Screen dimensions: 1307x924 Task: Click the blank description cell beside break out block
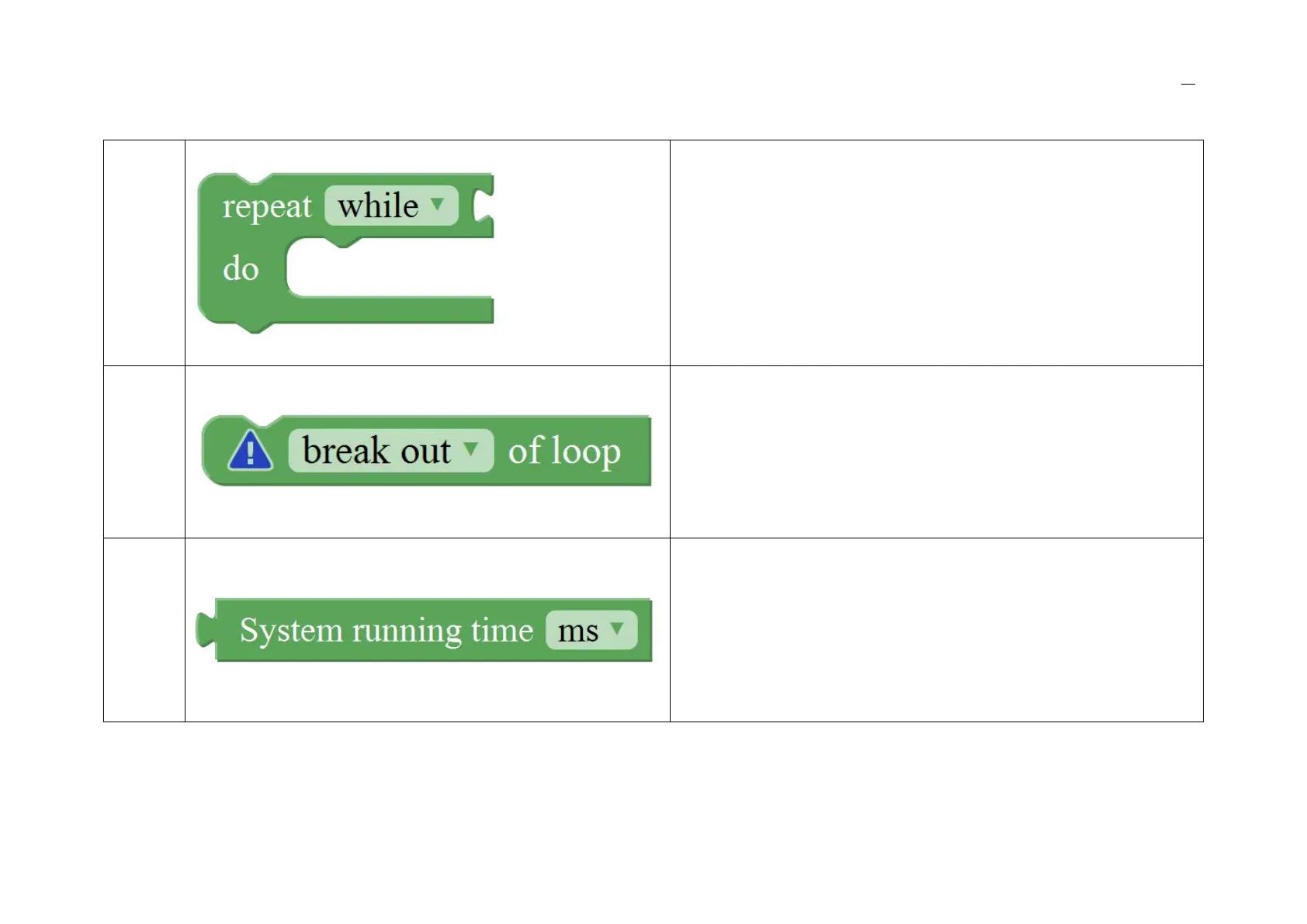point(936,452)
